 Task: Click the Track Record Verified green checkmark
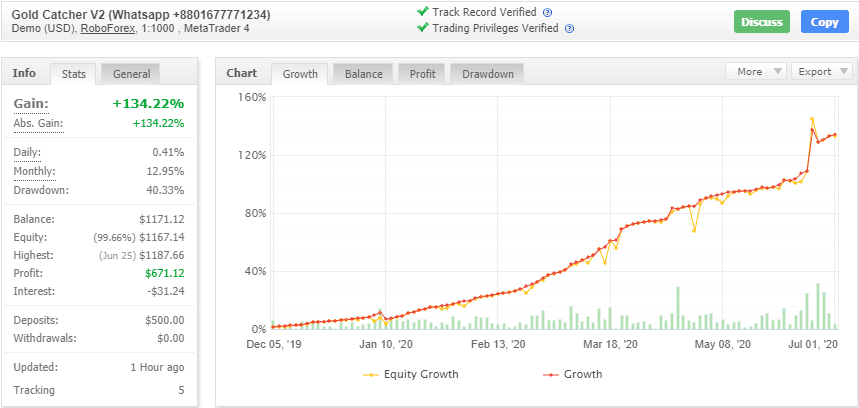422,12
